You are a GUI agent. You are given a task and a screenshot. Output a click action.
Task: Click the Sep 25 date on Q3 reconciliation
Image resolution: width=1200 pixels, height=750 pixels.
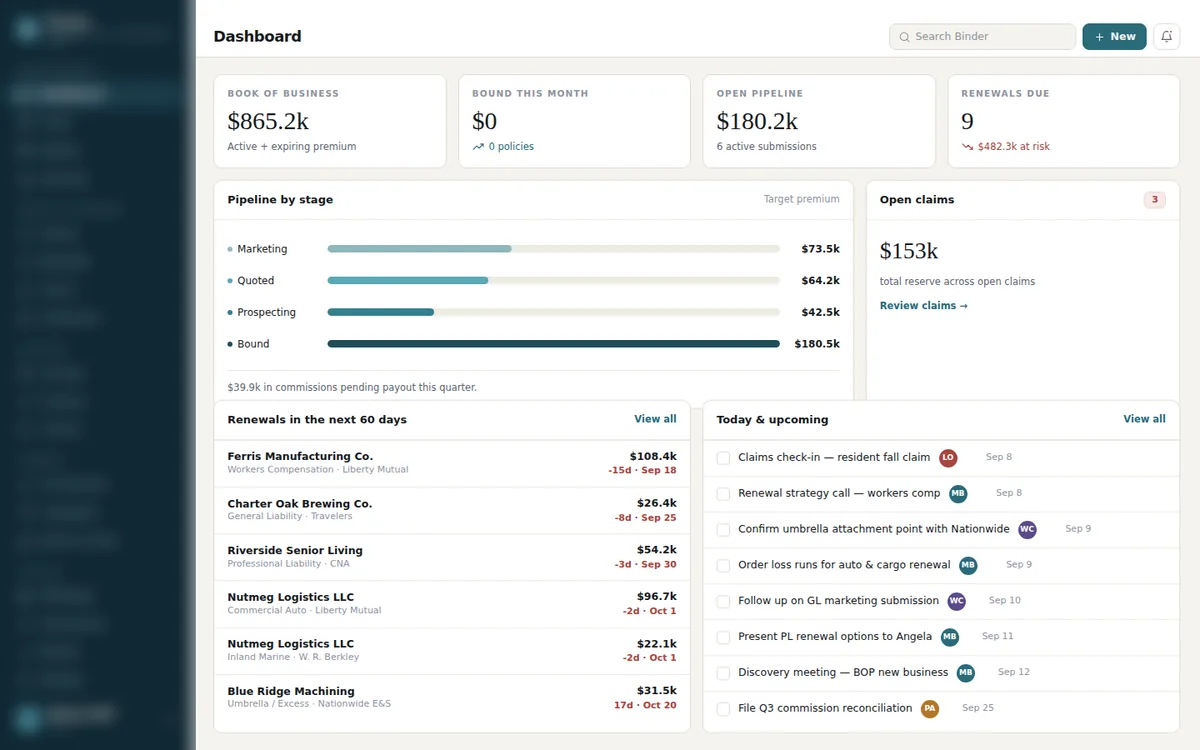tap(978, 708)
